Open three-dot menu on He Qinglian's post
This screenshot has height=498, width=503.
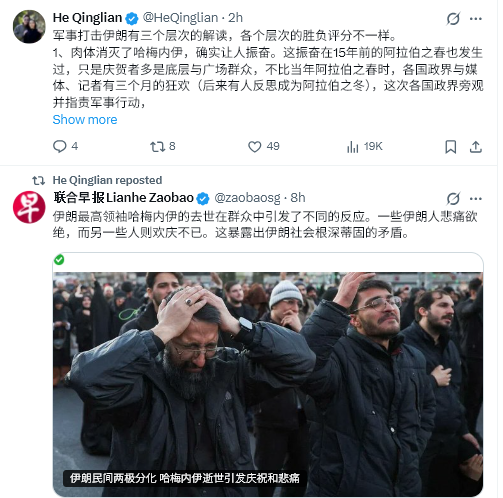tap(476, 18)
